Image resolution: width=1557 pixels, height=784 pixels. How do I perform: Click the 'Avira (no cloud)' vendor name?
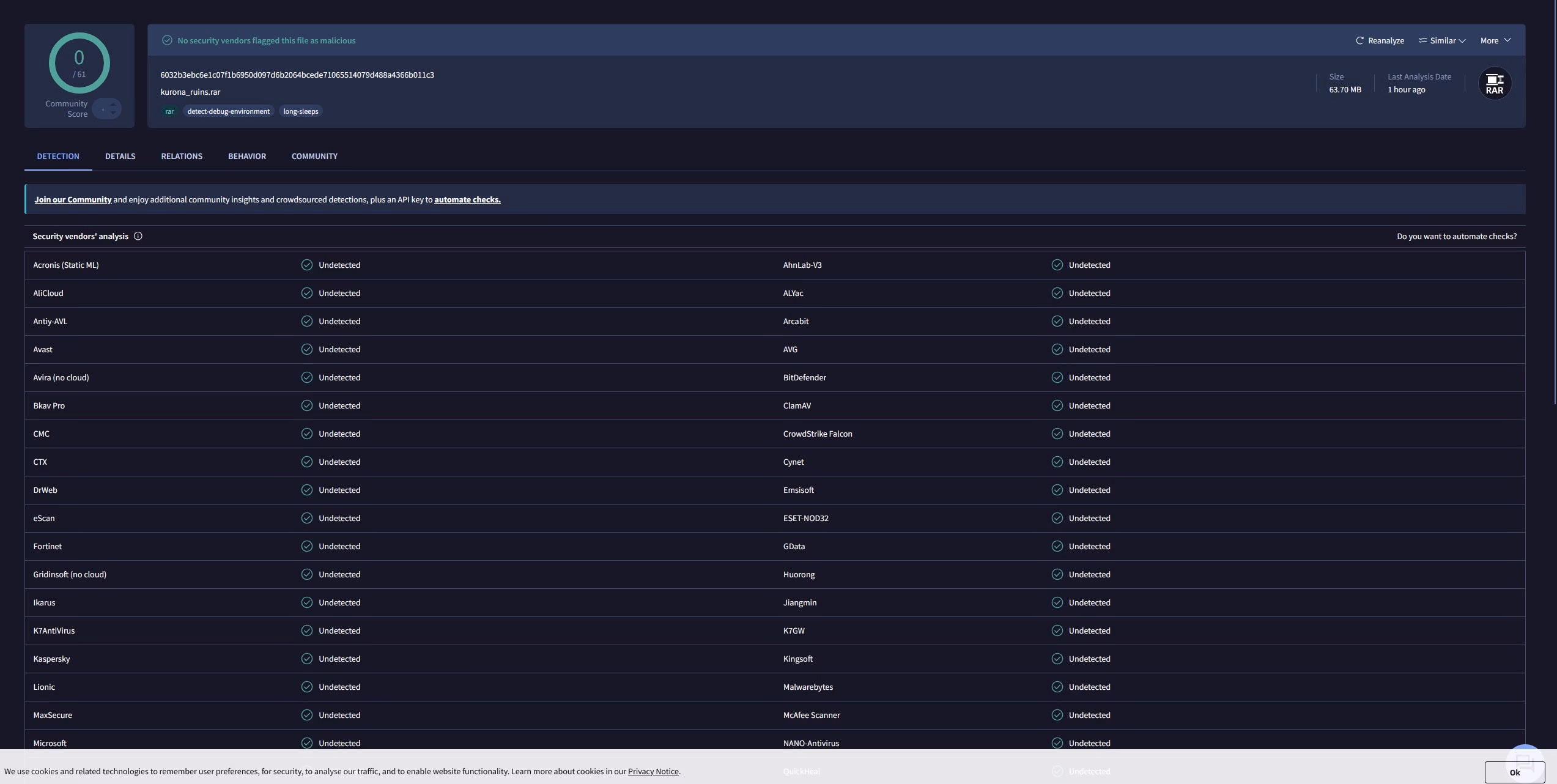pyautogui.click(x=61, y=377)
